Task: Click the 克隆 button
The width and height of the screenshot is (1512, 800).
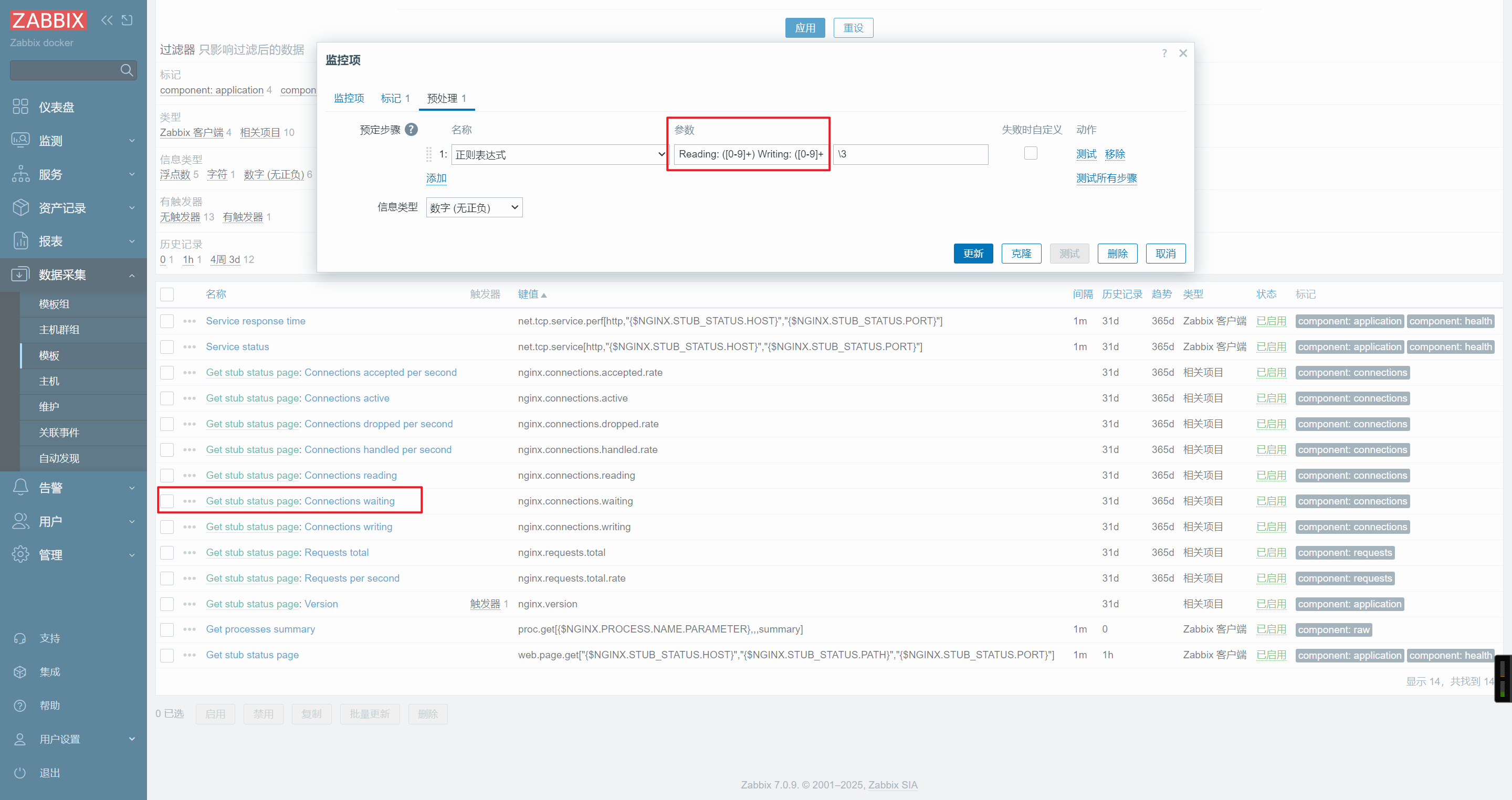Action: 1021,254
